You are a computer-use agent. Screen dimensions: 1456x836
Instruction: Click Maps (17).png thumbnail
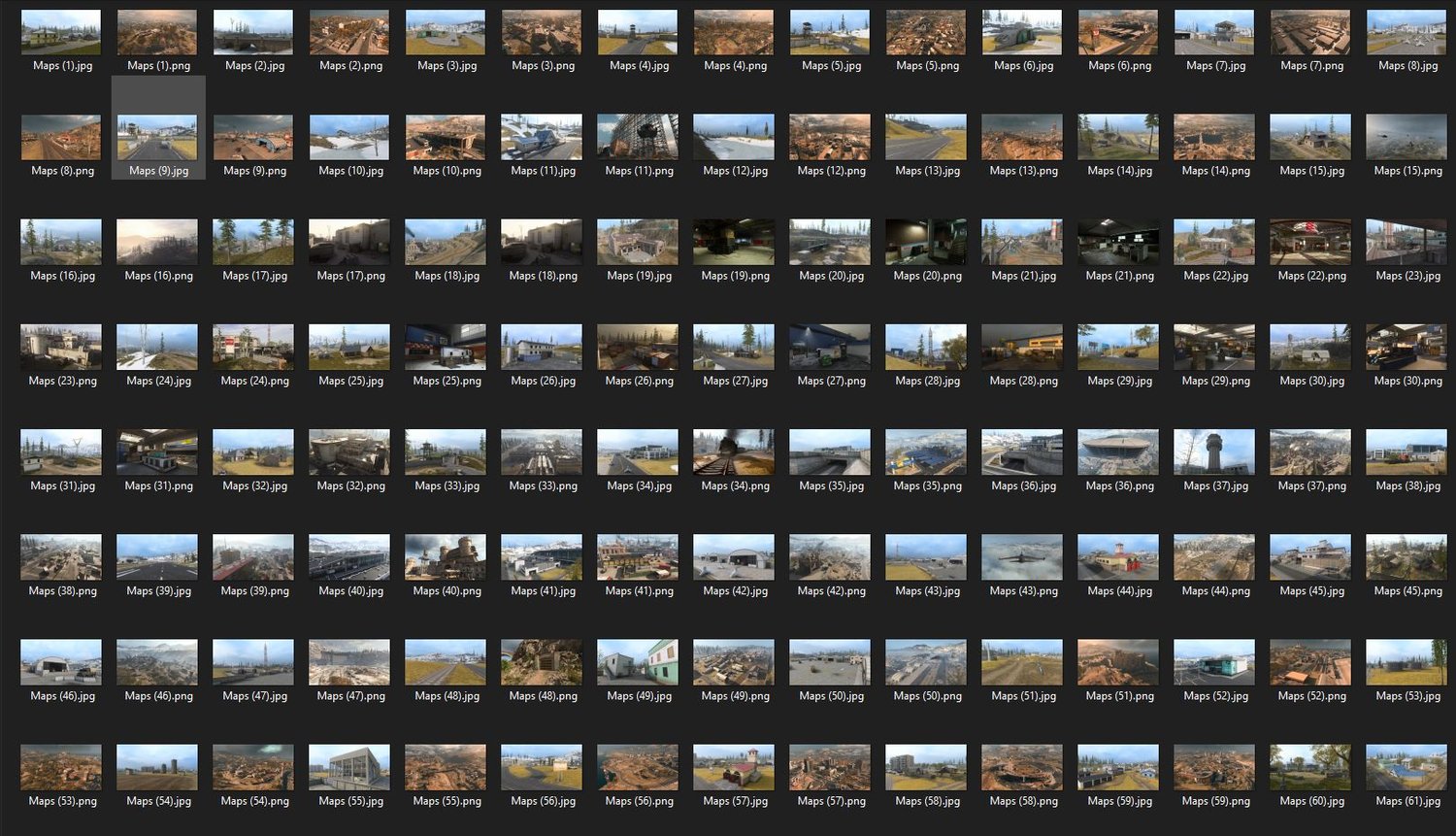click(x=349, y=242)
